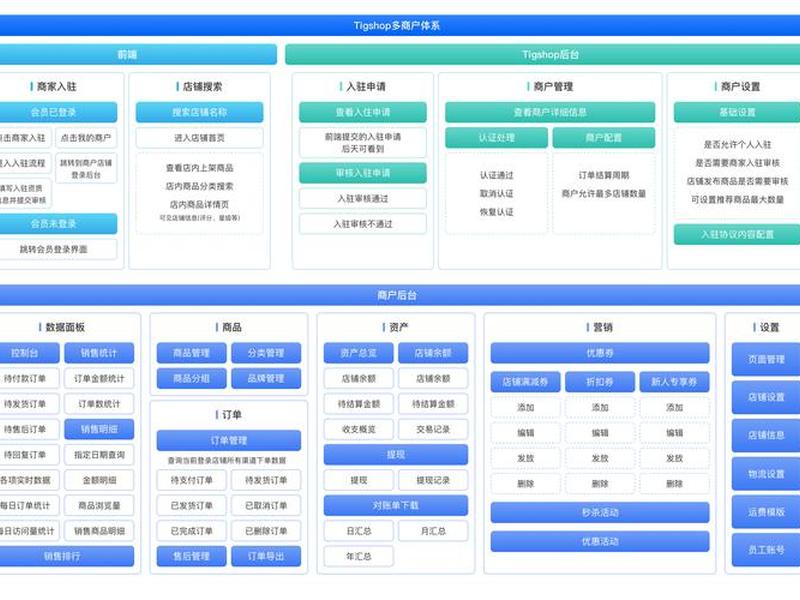Image resolution: width=800 pixels, height=600 pixels.
Task: Select the 待支付订单 box
Action: tap(191, 480)
